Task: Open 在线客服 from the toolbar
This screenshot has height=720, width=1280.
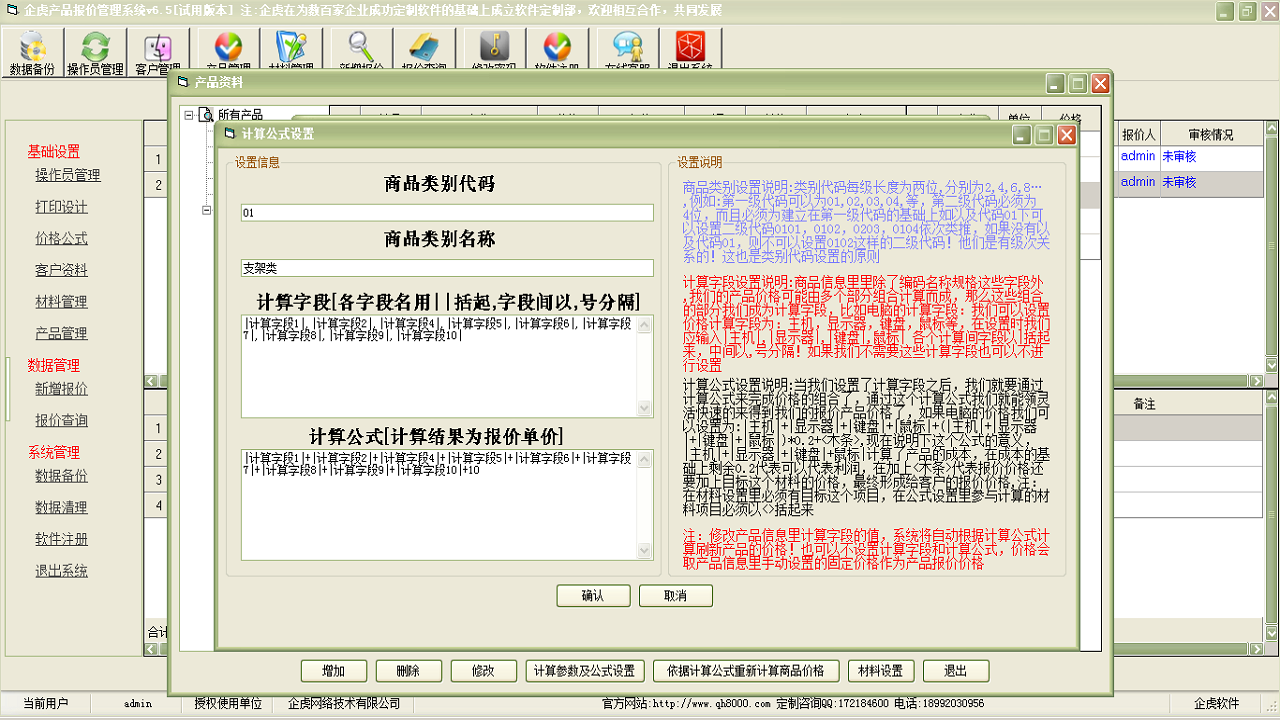Action: (627, 50)
